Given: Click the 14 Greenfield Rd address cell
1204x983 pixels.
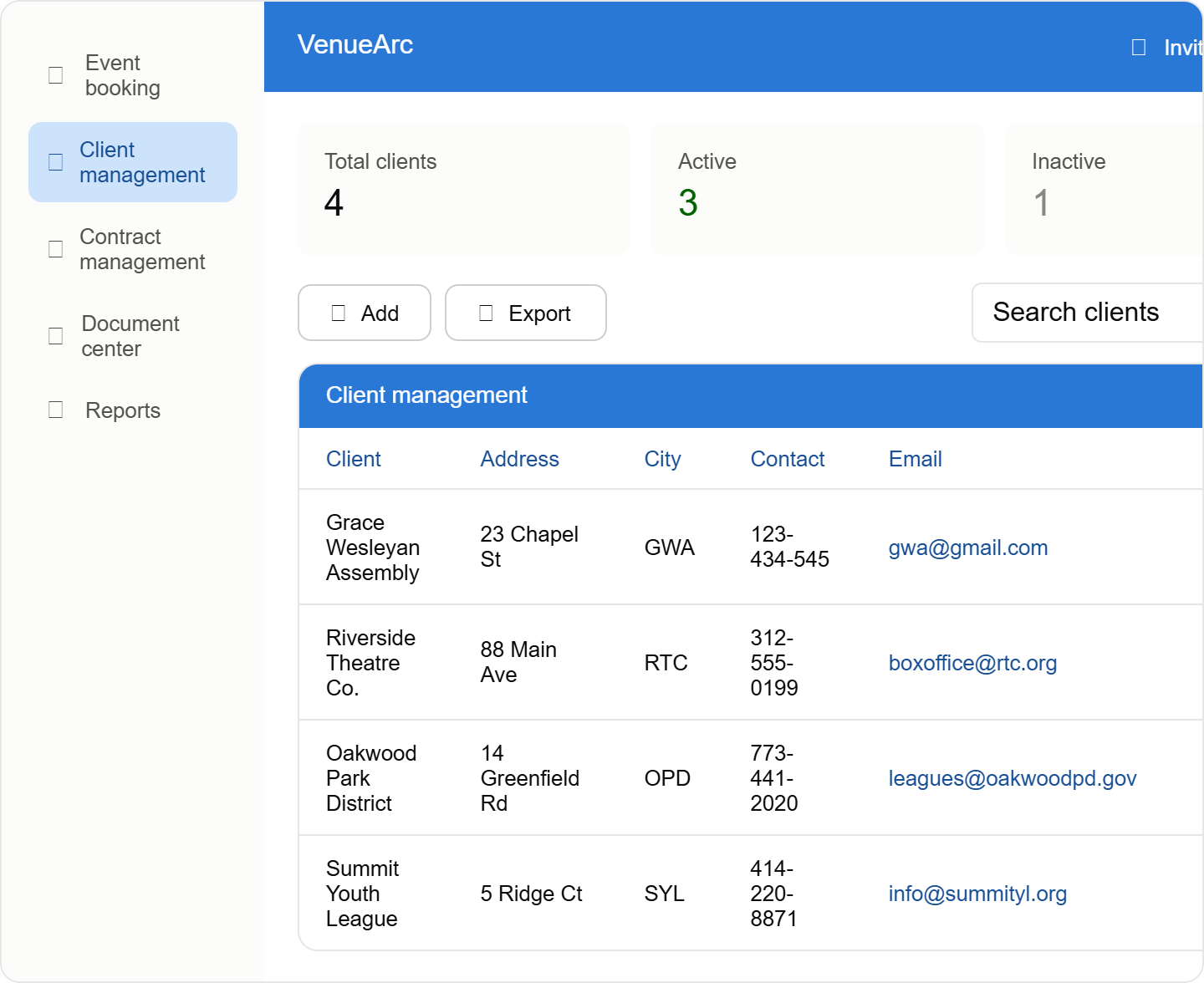Looking at the screenshot, I should [530, 778].
